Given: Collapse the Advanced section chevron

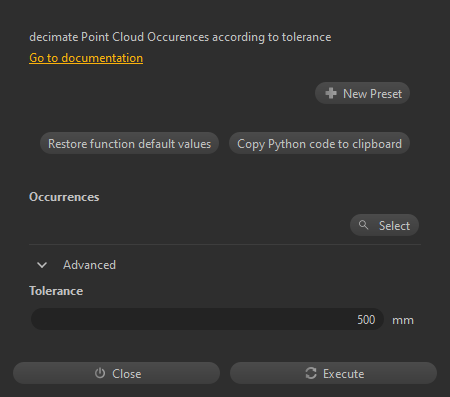Looking at the screenshot, I should click(x=42, y=265).
